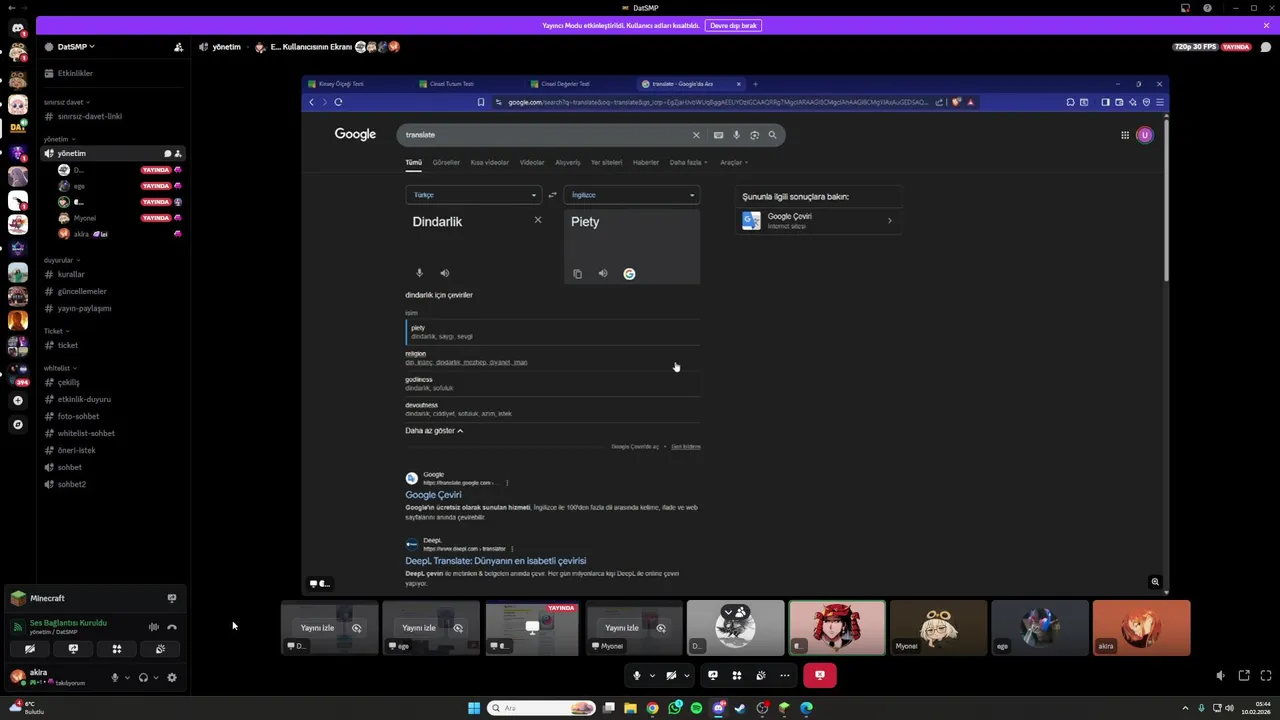This screenshot has height=720, width=1280.
Task: Click screen share icon in bottom call controls
Action: pyautogui.click(x=713, y=676)
